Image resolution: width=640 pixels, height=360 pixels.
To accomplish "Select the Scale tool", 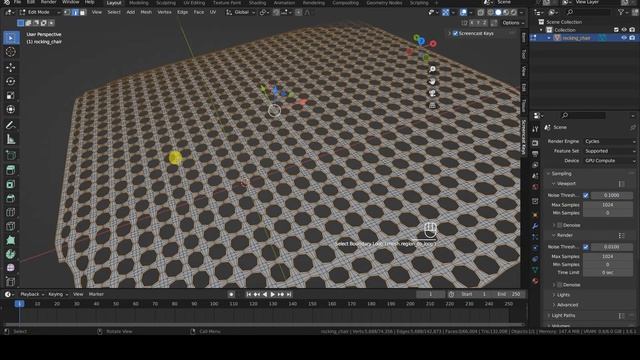I will point(11,96).
